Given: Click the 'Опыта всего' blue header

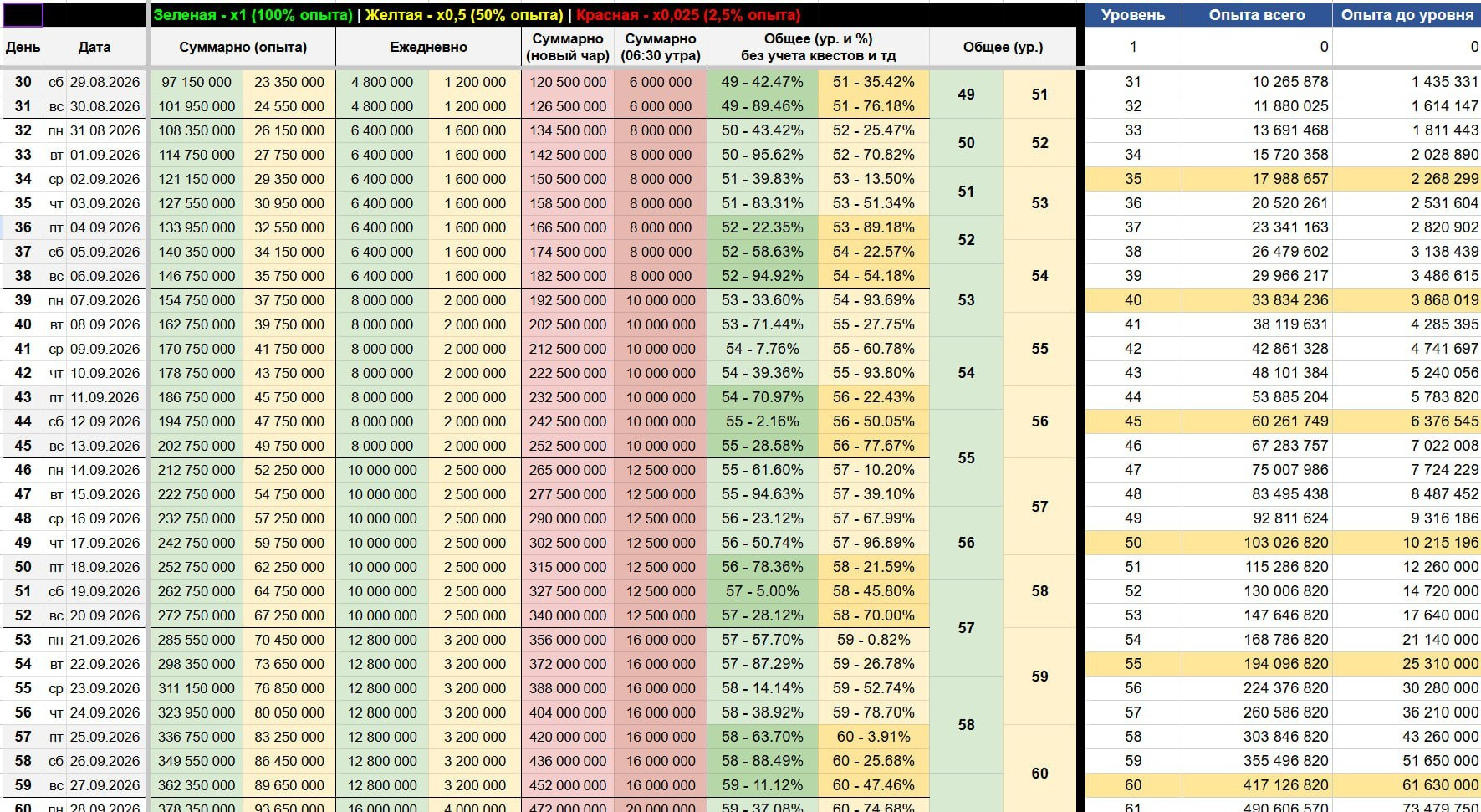Looking at the screenshot, I should (1256, 14).
